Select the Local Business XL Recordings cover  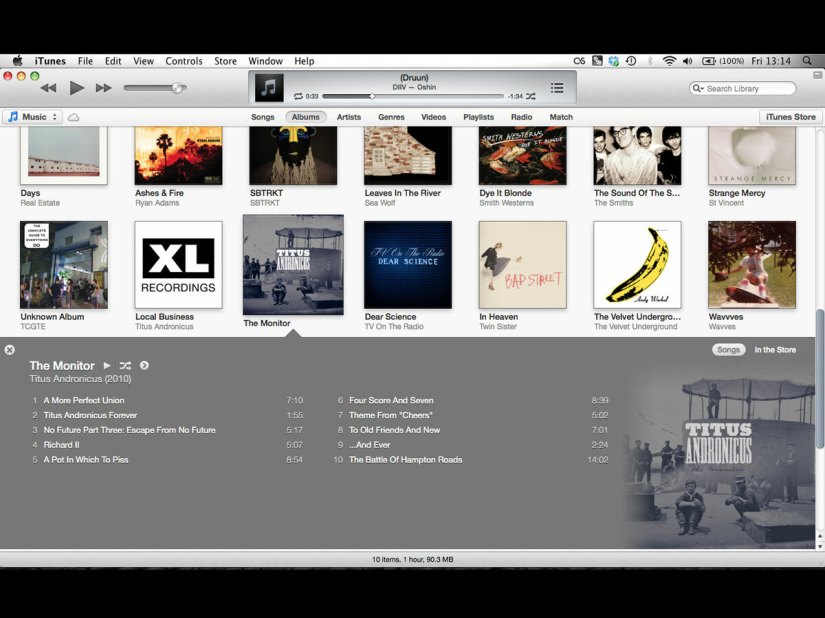click(x=178, y=265)
